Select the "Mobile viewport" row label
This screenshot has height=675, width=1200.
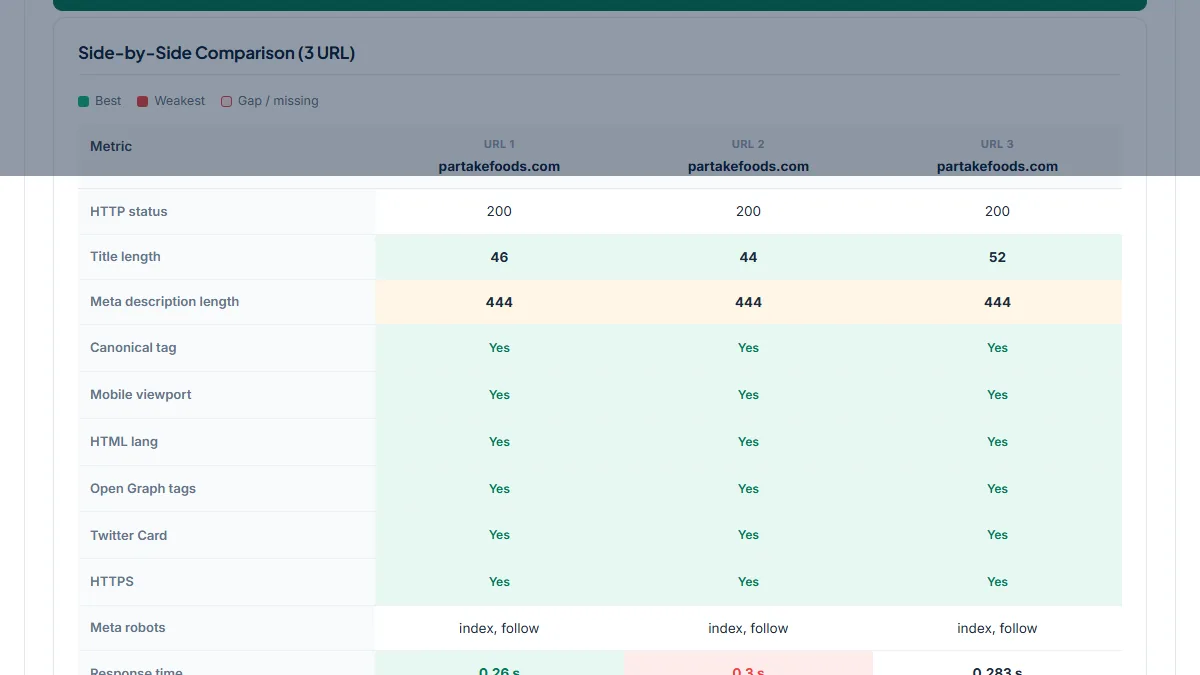(141, 394)
